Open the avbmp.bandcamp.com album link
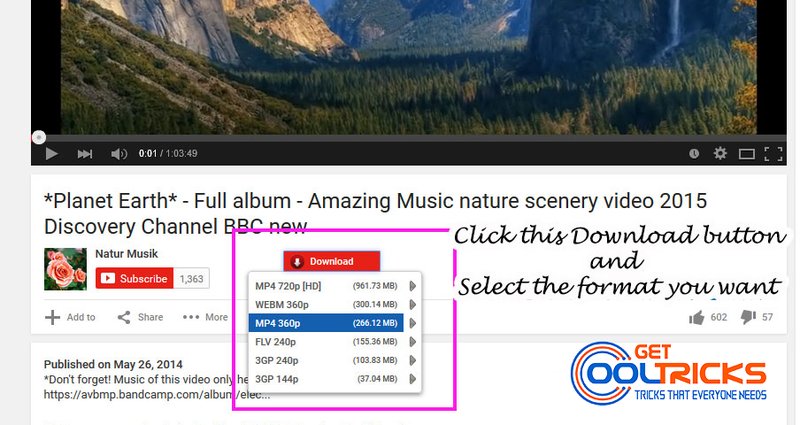 click(x=157, y=394)
